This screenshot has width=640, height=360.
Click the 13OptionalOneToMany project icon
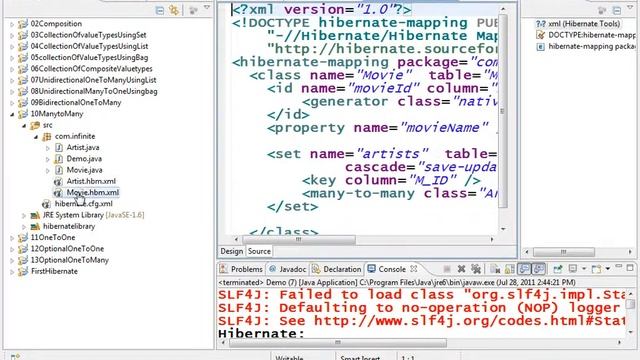[23, 260]
